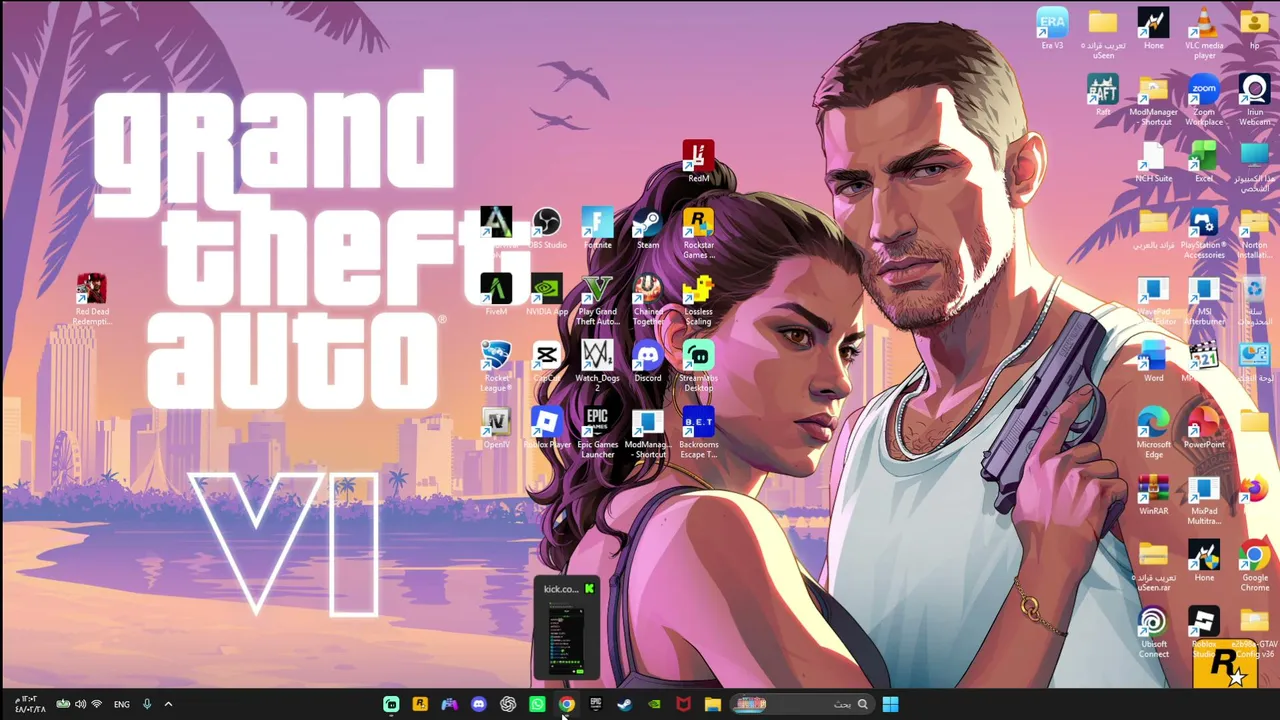The image size is (1280, 720).
Task: Launch the Chained Together desktop shortcut
Action: coord(648,300)
